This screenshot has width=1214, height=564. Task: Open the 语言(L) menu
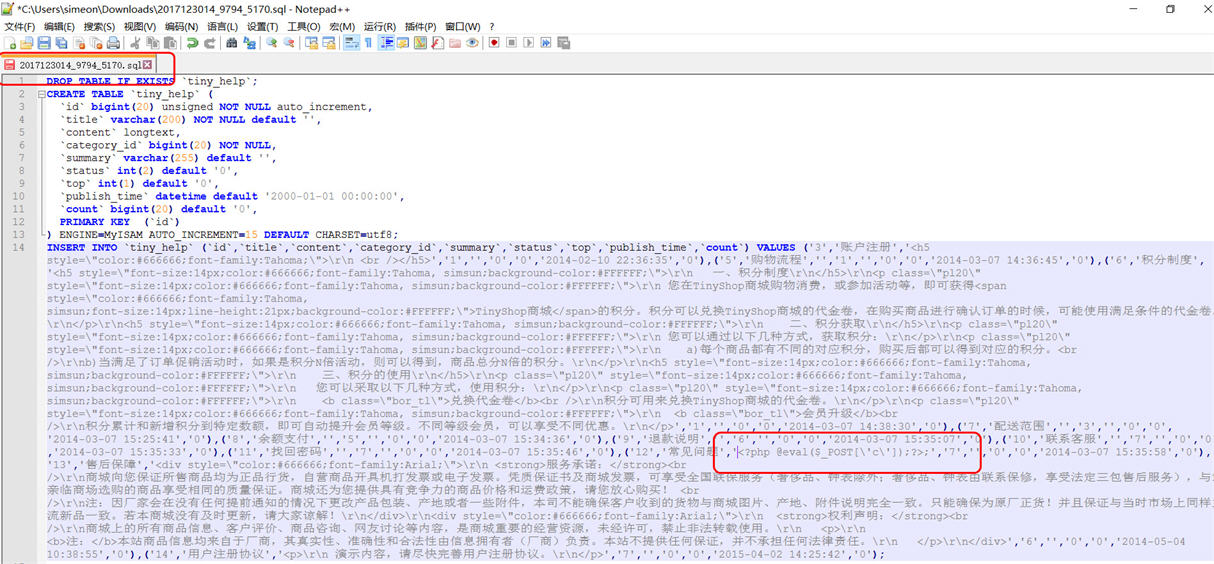point(222,26)
